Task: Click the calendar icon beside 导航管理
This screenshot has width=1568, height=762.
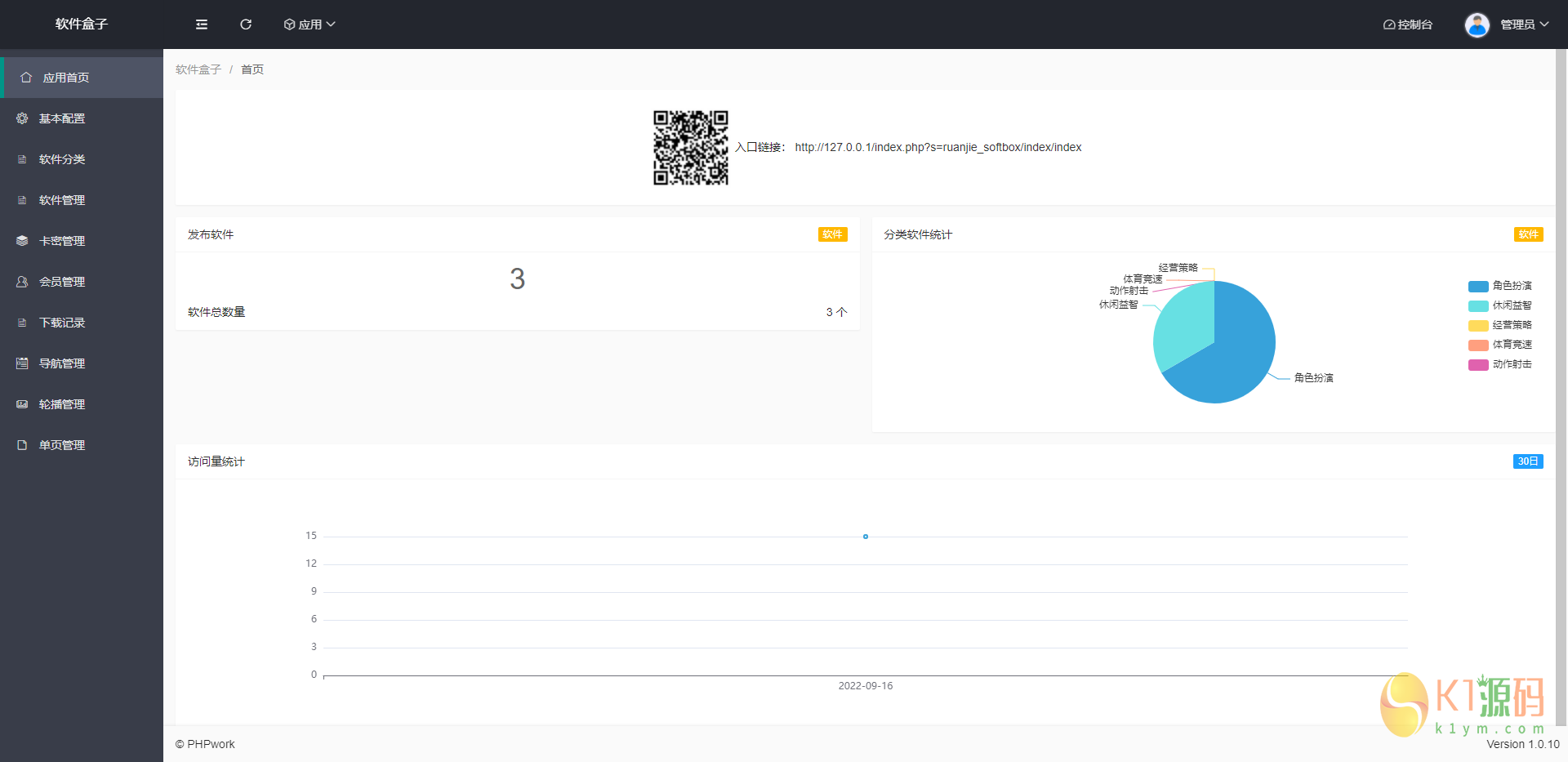Action: pos(22,363)
